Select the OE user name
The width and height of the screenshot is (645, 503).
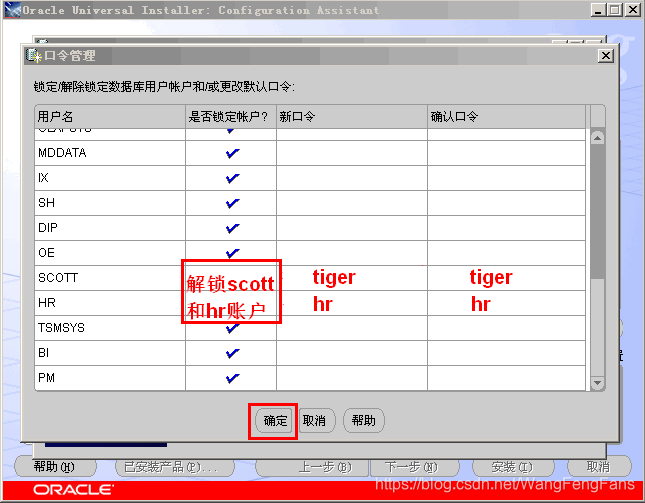coord(46,253)
